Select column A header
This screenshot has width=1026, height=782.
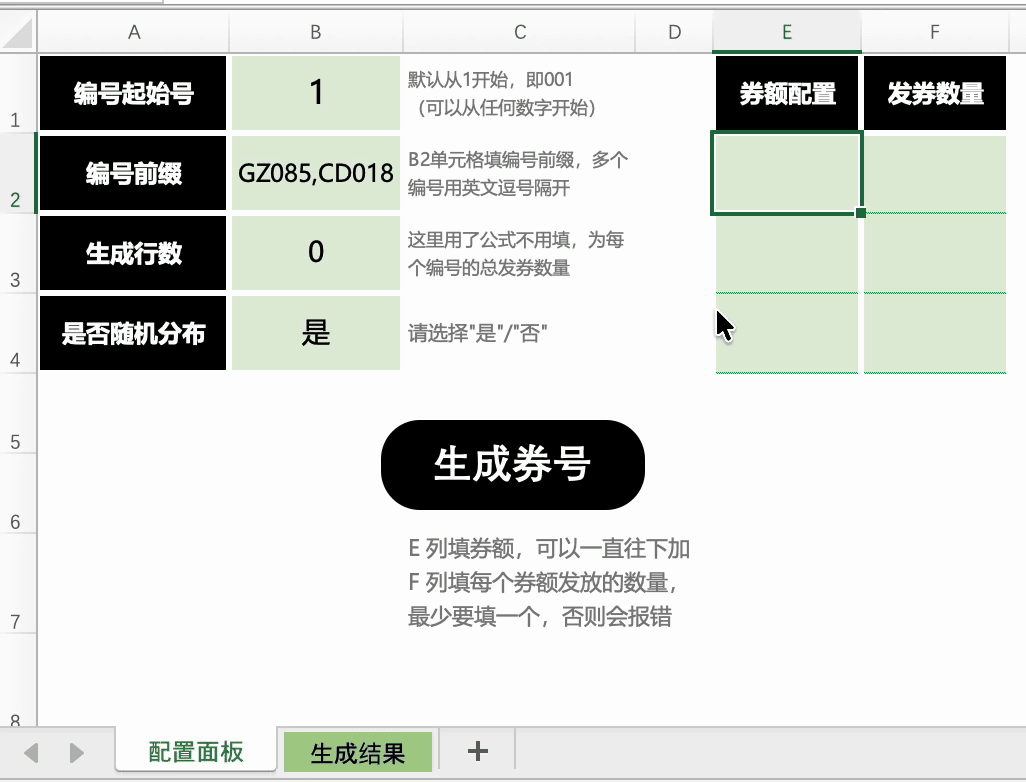coord(133,32)
